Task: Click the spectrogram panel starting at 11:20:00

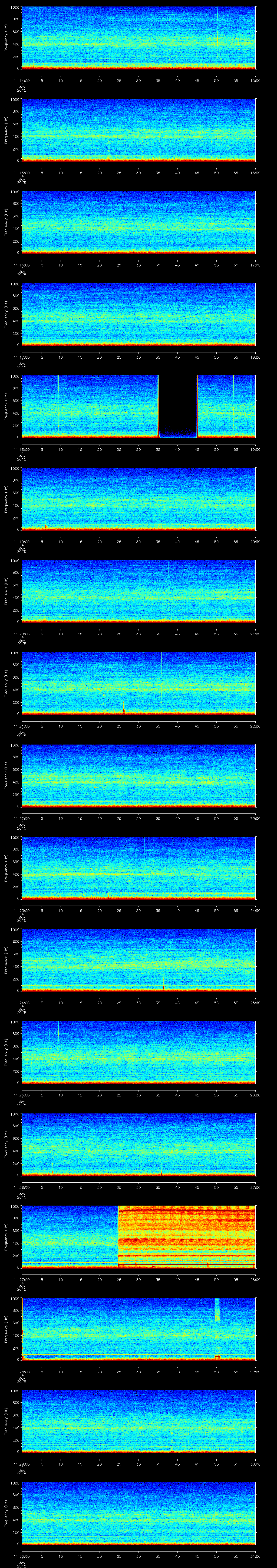Action: 138,592
